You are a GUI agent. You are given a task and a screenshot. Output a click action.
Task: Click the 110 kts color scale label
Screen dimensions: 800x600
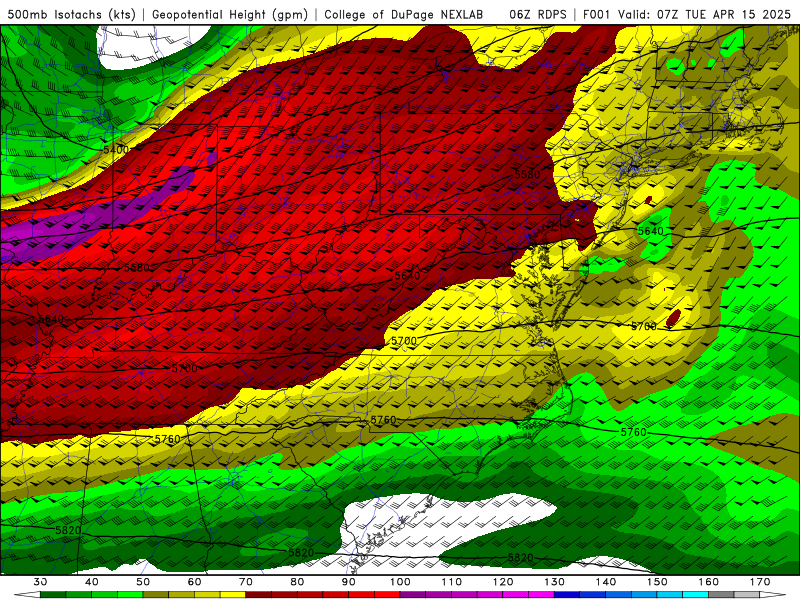[x=452, y=582]
